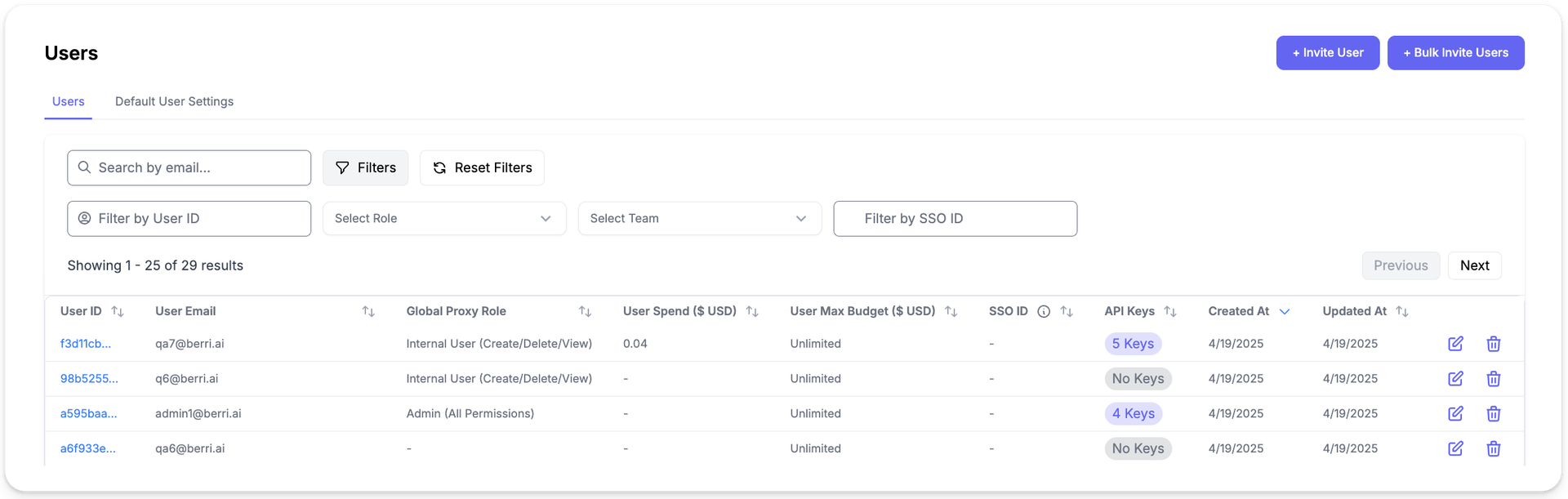
Task: Delete user qa6@berri.ai via trash icon
Action: pyautogui.click(x=1493, y=449)
